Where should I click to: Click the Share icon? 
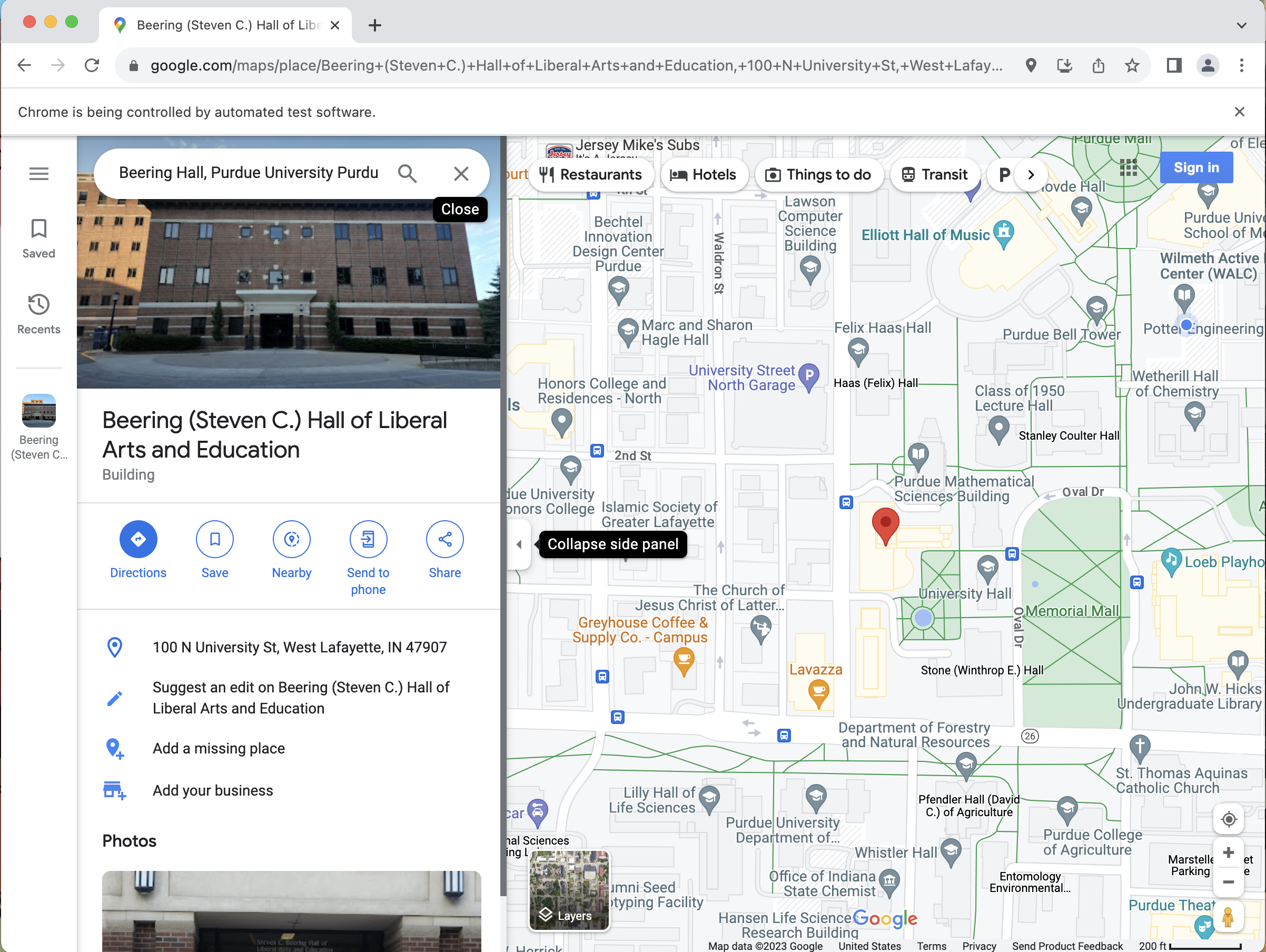(x=444, y=539)
